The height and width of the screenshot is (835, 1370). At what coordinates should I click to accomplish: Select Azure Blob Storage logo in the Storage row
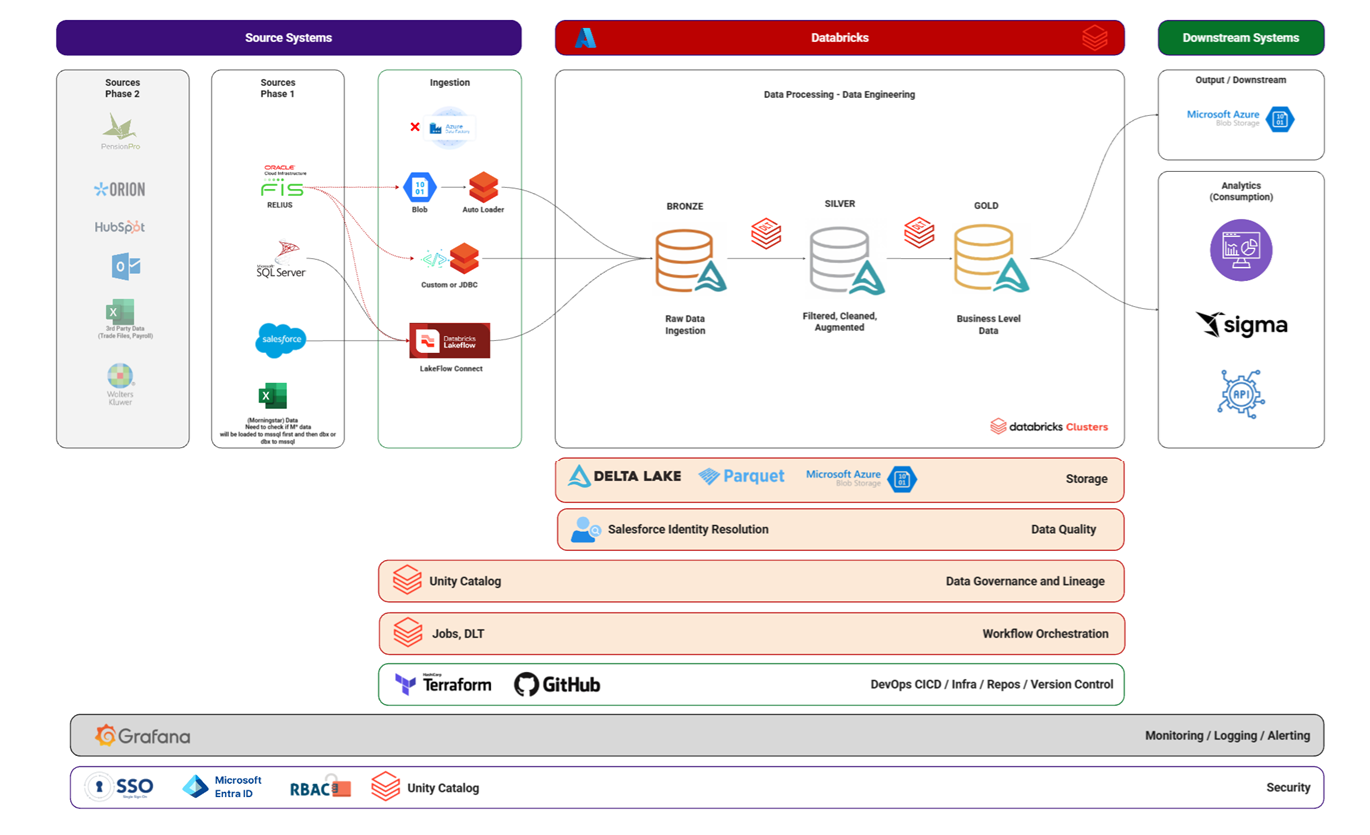(861, 478)
